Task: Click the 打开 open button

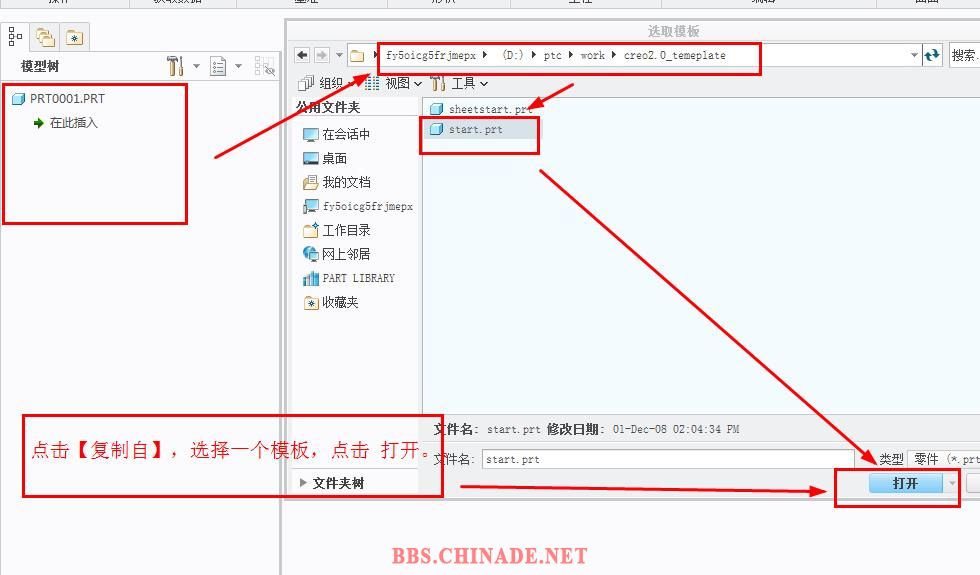Action: [x=905, y=483]
